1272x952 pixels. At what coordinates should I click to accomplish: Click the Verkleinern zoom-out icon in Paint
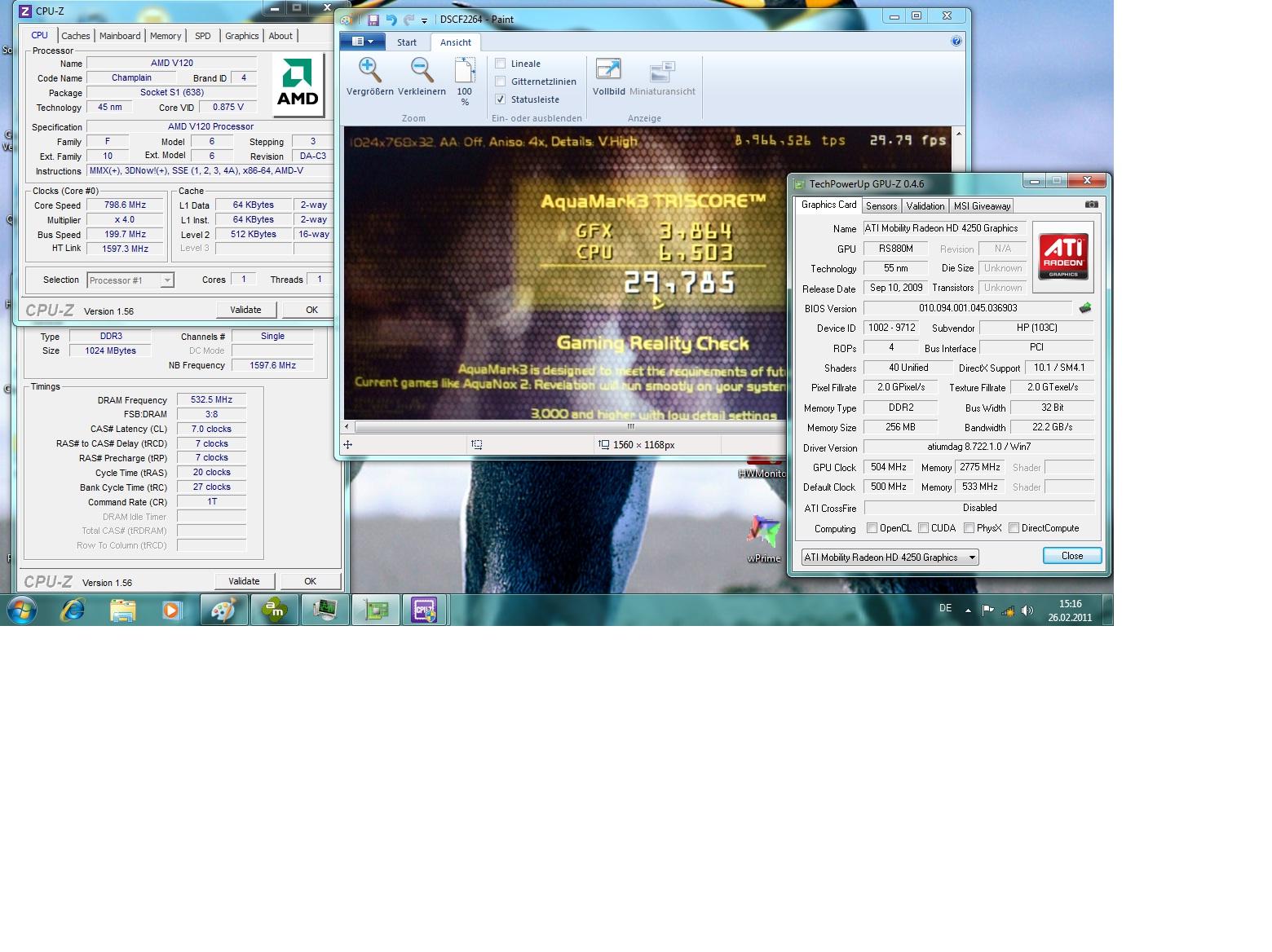coord(422,70)
